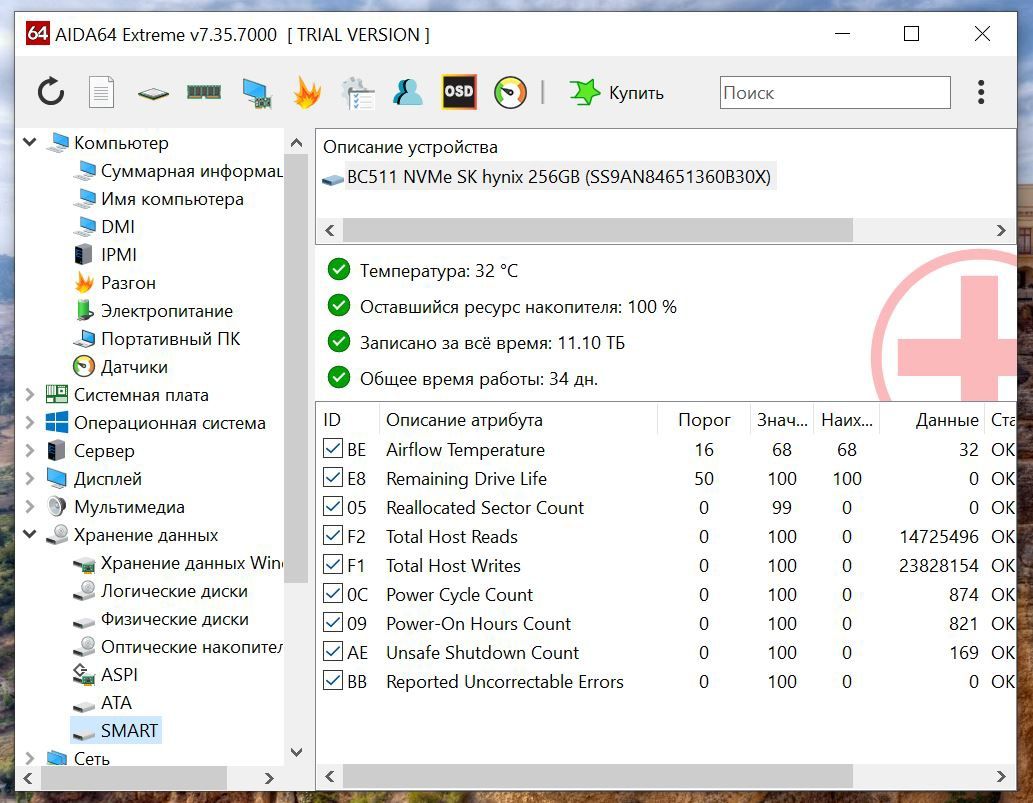Sort by Описание атрибута column header
This screenshot has width=1033, height=803.
pyautogui.click(x=518, y=420)
